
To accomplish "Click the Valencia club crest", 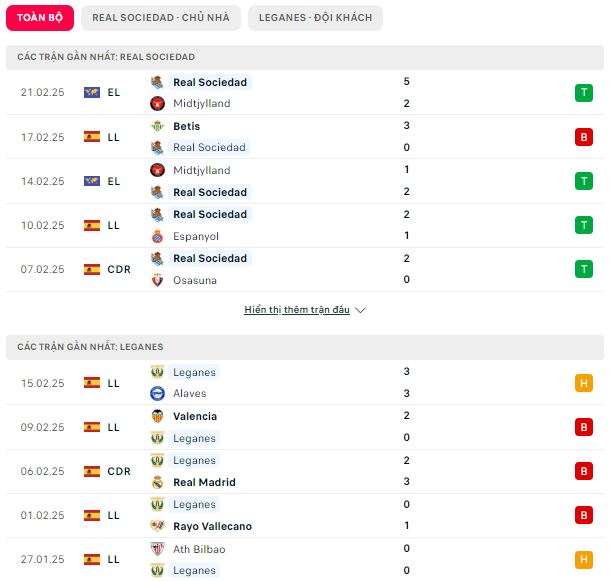I will click(x=157, y=416).
